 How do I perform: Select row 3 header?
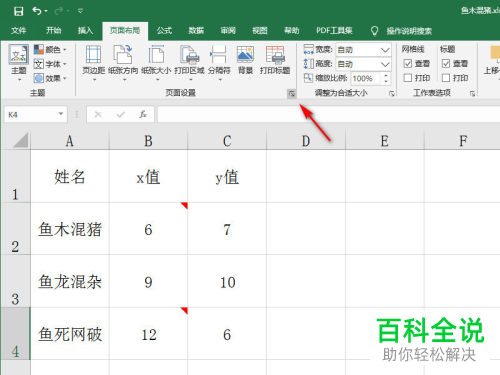(15, 281)
